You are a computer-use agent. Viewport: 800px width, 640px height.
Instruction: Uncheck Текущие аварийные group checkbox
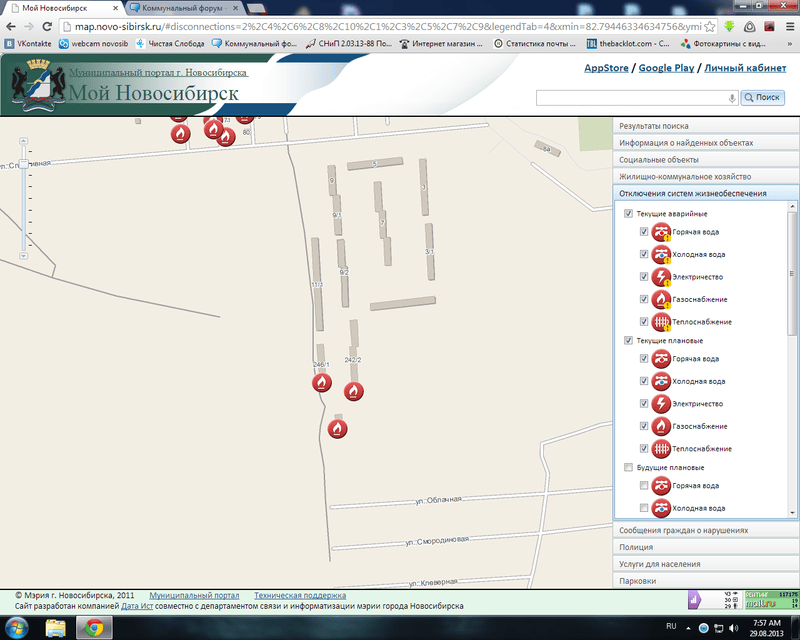click(628, 213)
